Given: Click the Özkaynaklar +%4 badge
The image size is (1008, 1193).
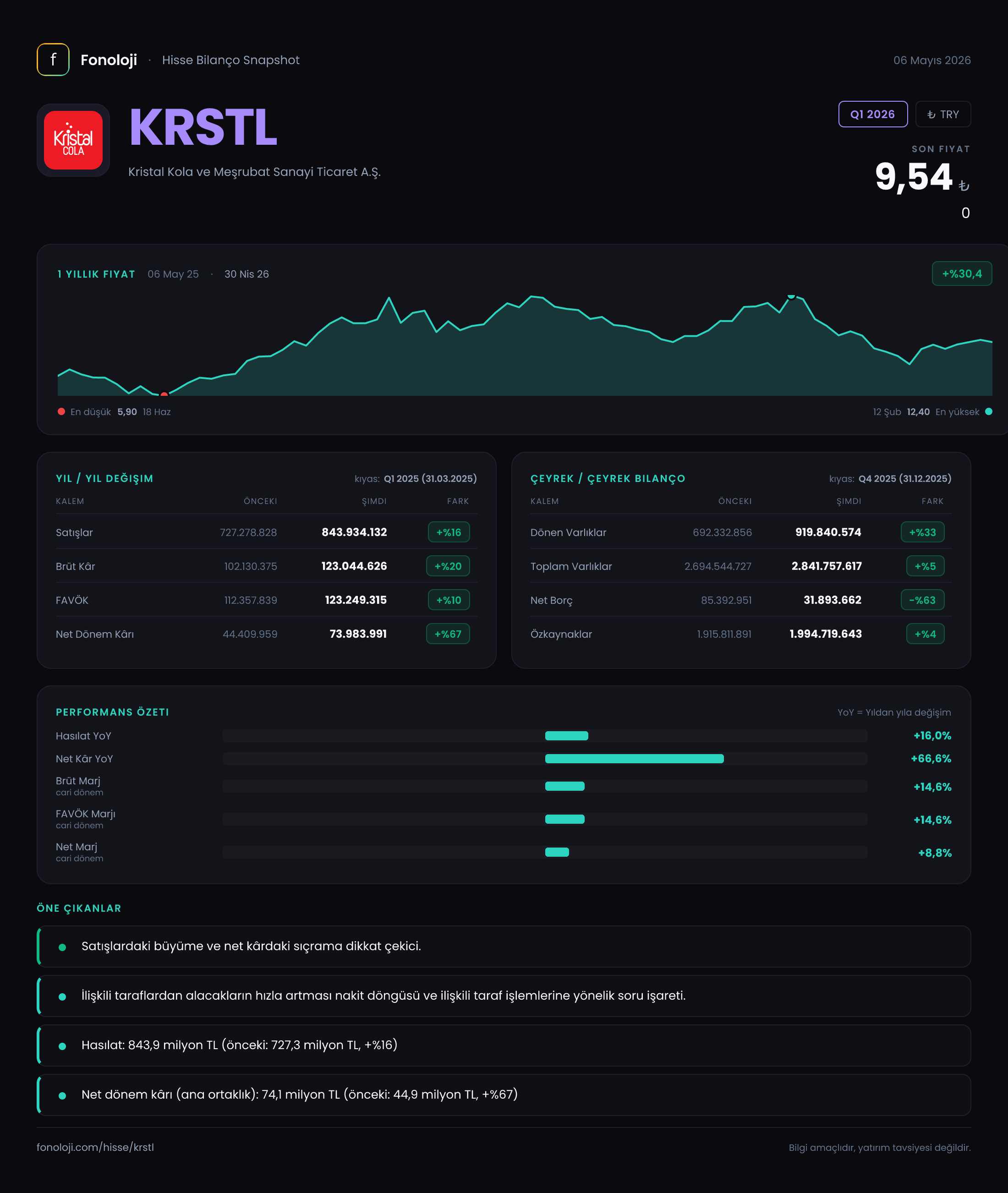Looking at the screenshot, I should 925,634.
